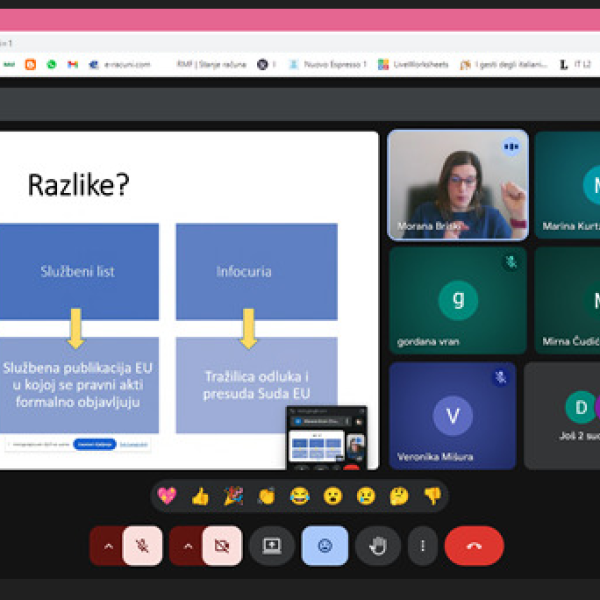Turn on the camera
This screenshot has width=600, height=600.
click(221, 546)
